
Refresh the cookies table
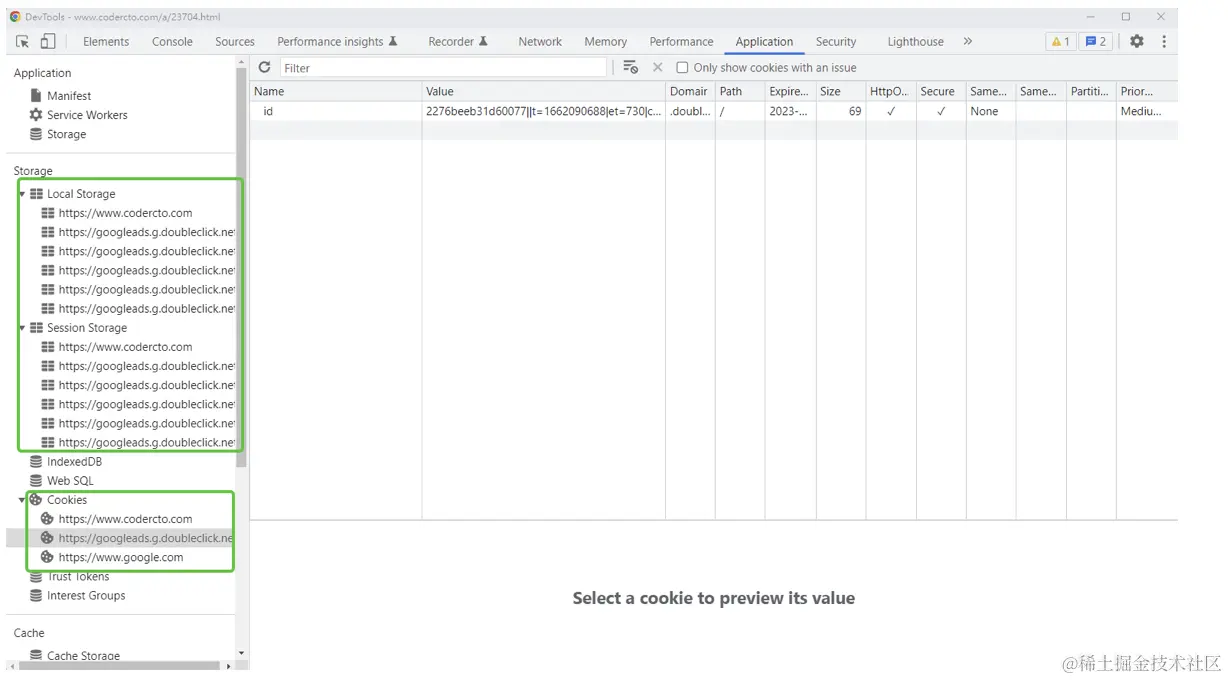(265, 67)
